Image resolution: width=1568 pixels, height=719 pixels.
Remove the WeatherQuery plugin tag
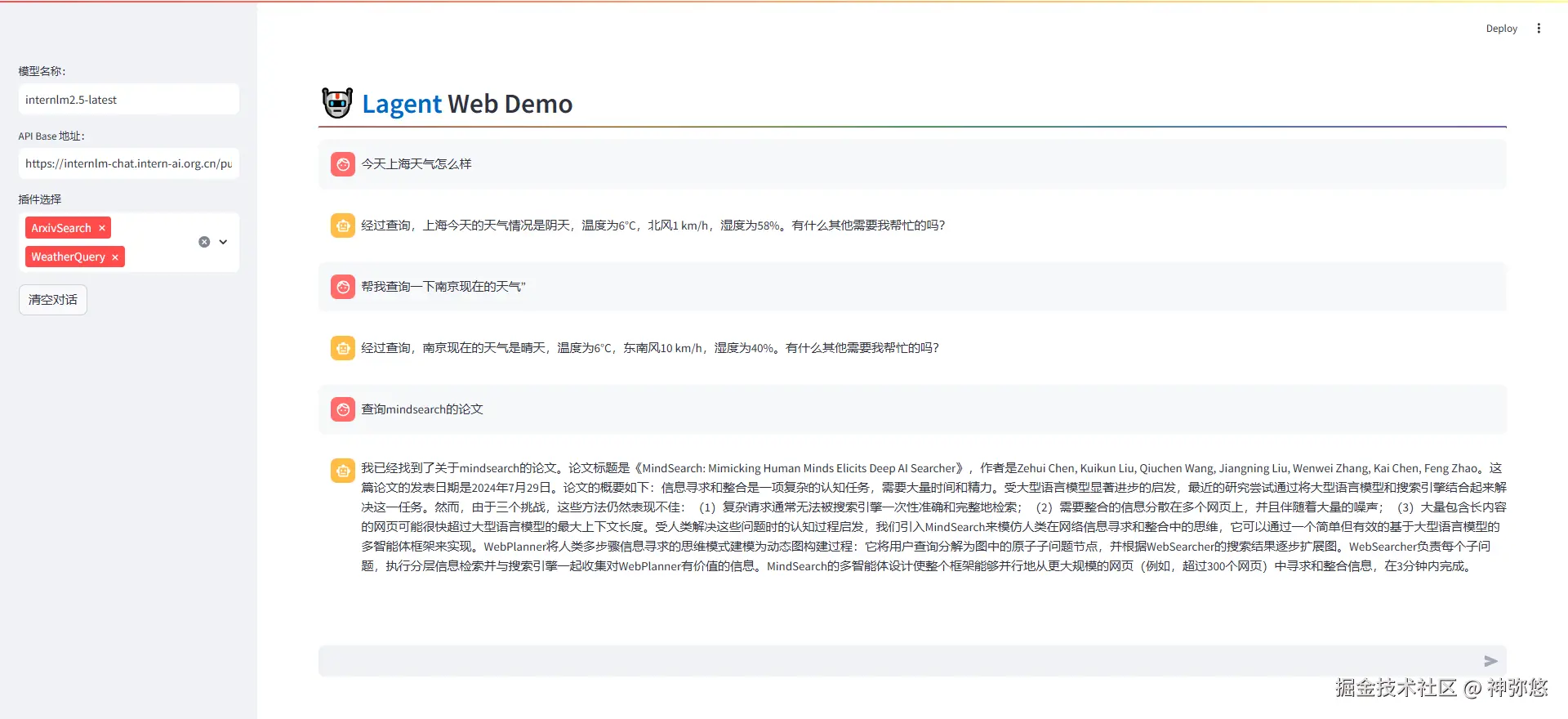click(x=115, y=257)
